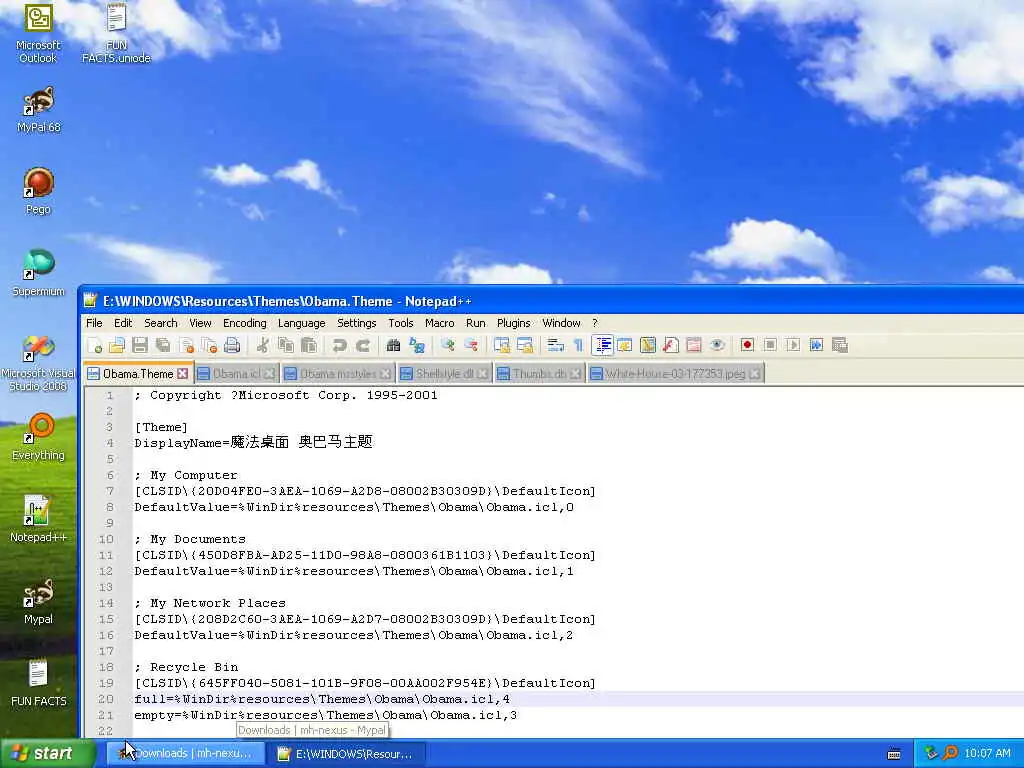
Task: Open the Tools menu
Action: pyautogui.click(x=400, y=323)
